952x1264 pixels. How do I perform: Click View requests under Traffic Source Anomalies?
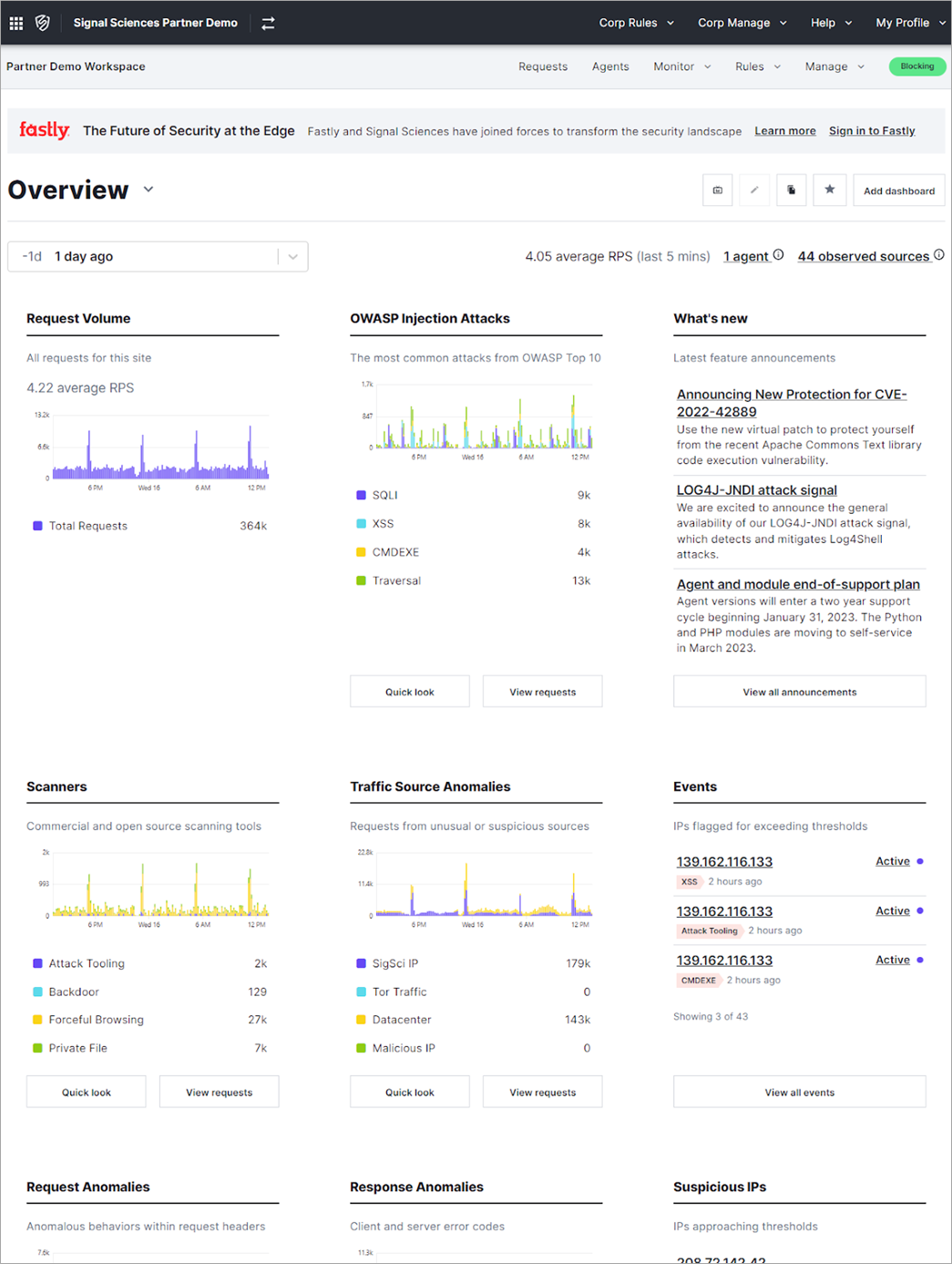543,1092
